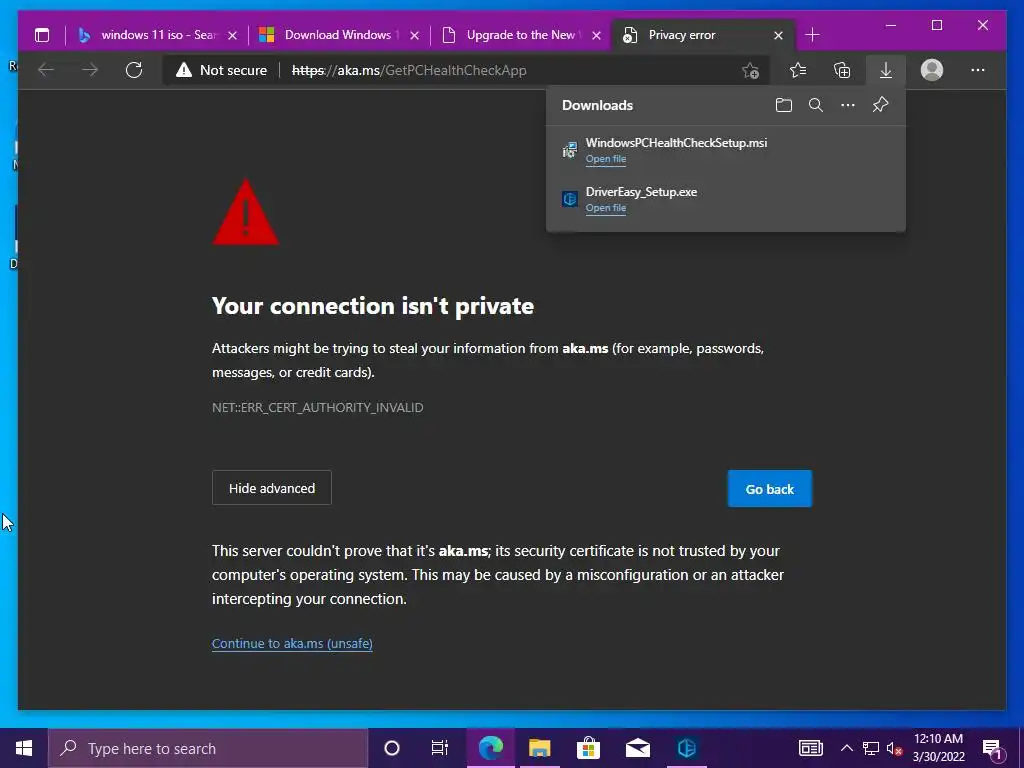The width and height of the screenshot is (1024, 768).
Task: Open file link for DriverEasy_Setup.exe
Action: coord(605,208)
